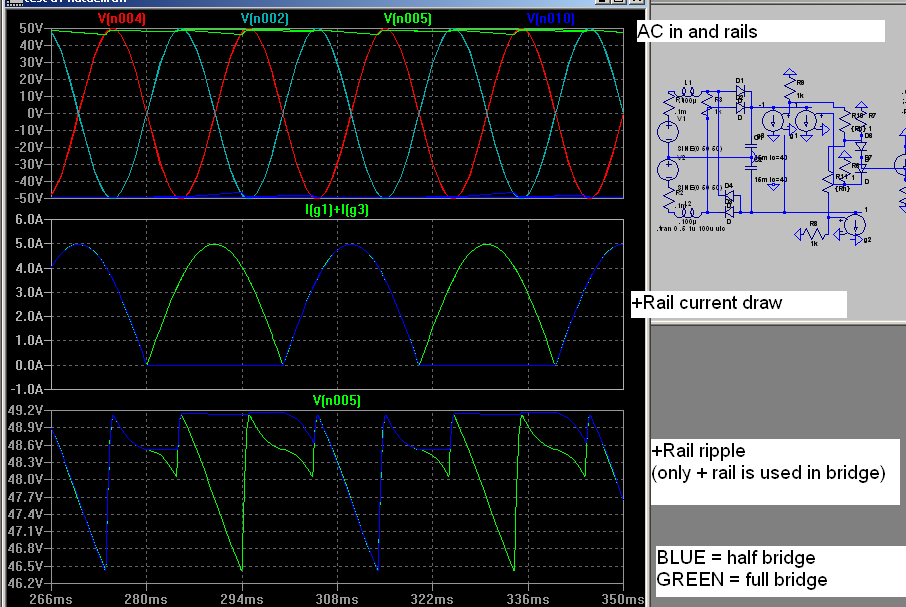Click the 322ms time axis label
Image resolution: width=906 pixels, height=607 pixels.
[432, 599]
